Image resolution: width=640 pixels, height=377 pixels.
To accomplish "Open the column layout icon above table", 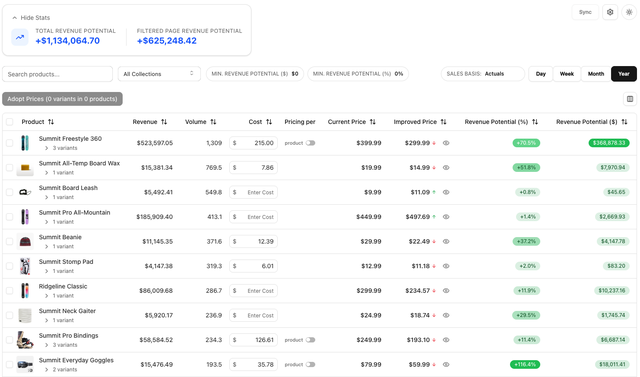I will point(630,99).
